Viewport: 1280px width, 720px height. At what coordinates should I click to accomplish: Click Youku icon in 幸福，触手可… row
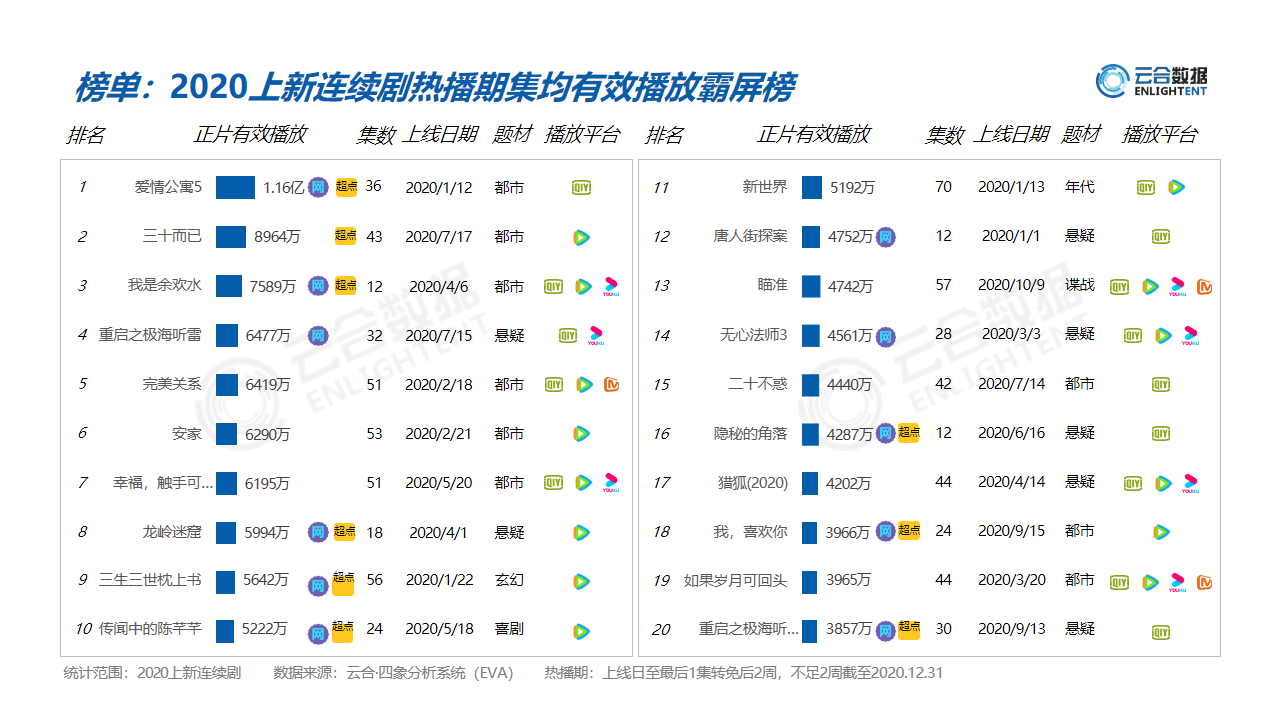(x=611, y=483)
